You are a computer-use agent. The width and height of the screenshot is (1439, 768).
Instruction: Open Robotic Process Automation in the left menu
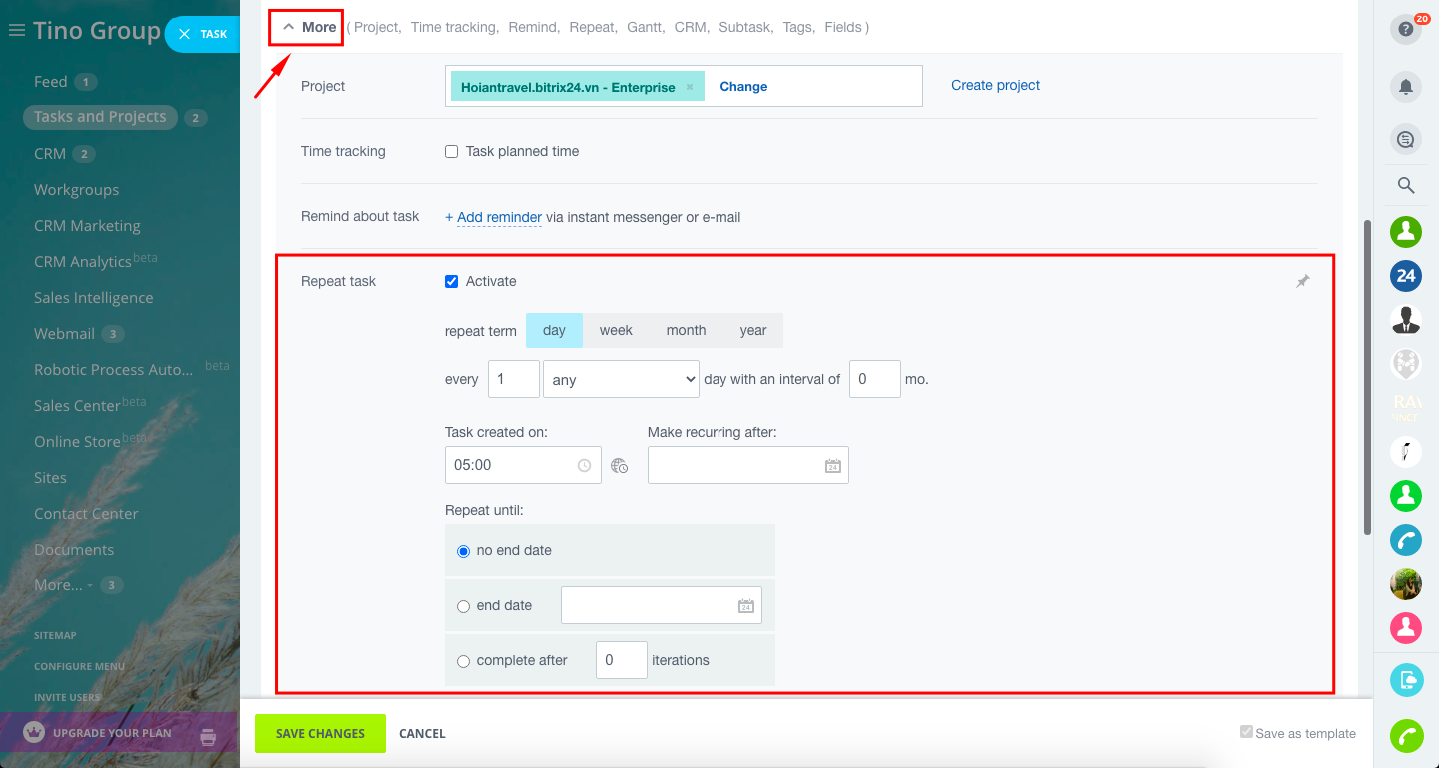point(113,370)
